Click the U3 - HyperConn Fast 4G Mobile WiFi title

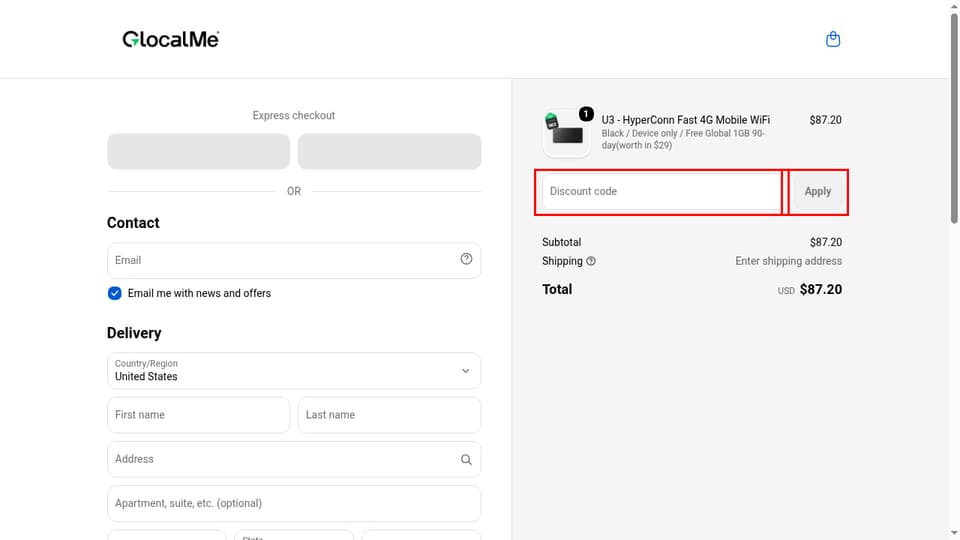pos(686,120)
